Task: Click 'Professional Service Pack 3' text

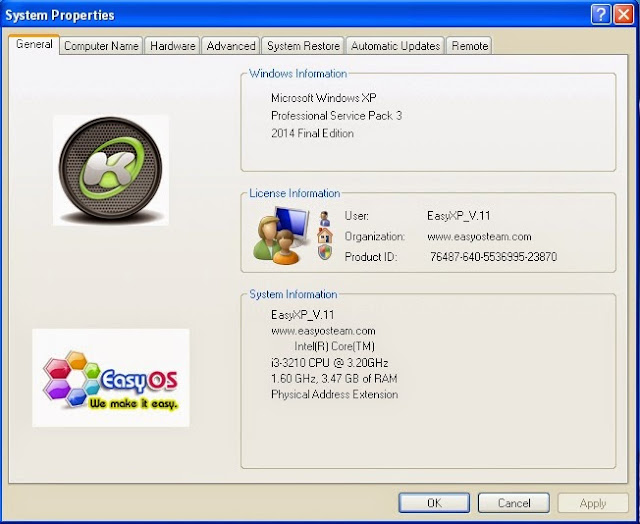Action: point(336,116)
